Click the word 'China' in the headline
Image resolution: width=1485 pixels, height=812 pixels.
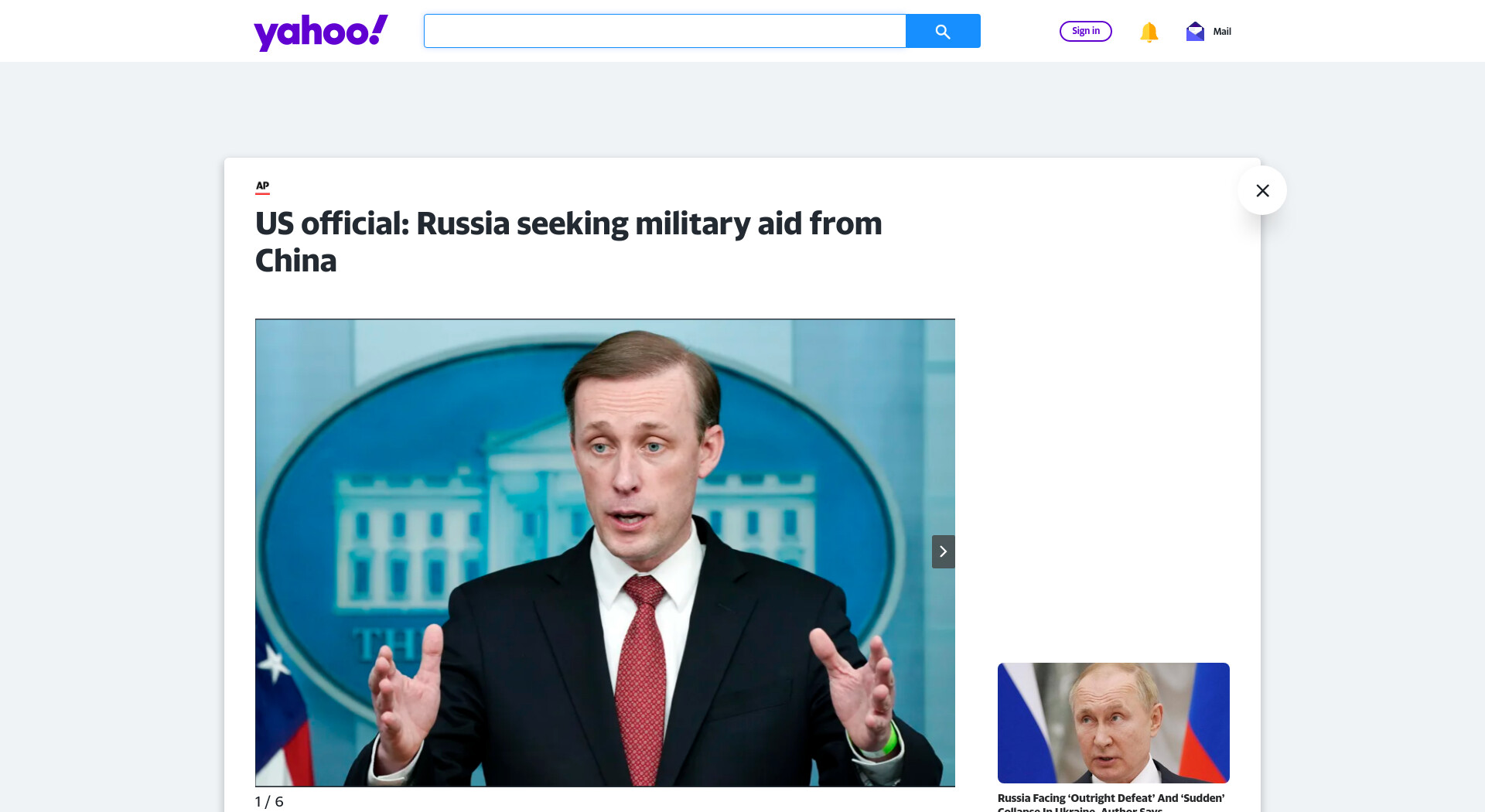(x=295, y=261)
